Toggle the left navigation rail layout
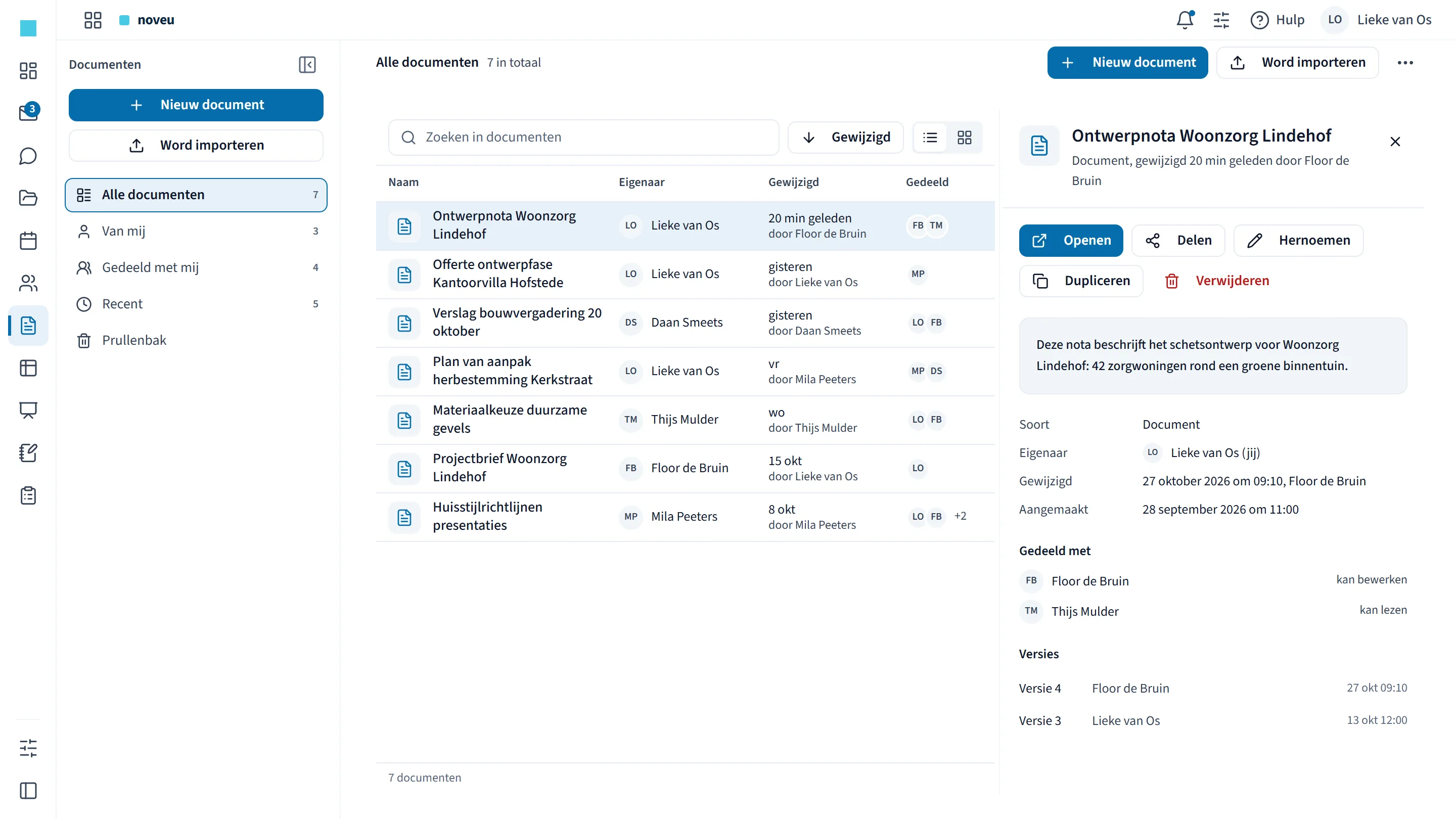Screen dimensions: 1456x819 coord(28,790)
